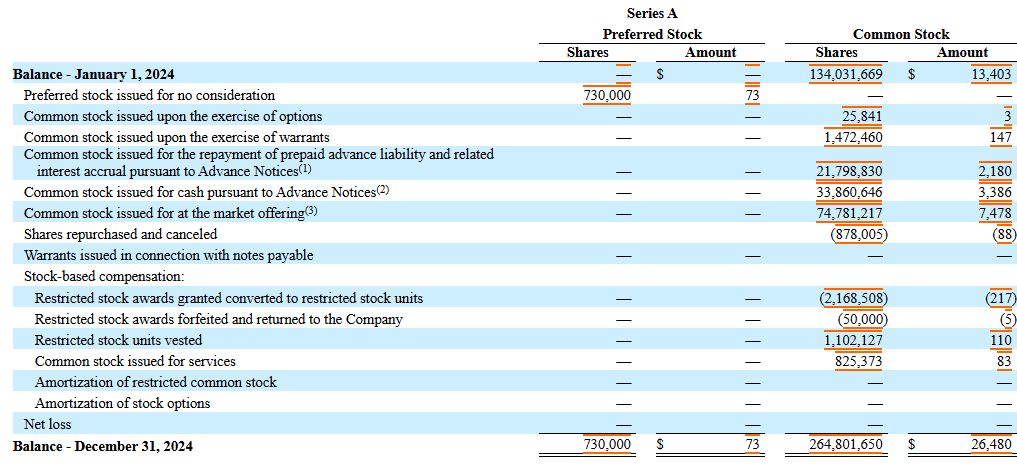1017x467 pixels.
Task: Select the Balance - December 31, 2024 row label
Action: [102, 446]
